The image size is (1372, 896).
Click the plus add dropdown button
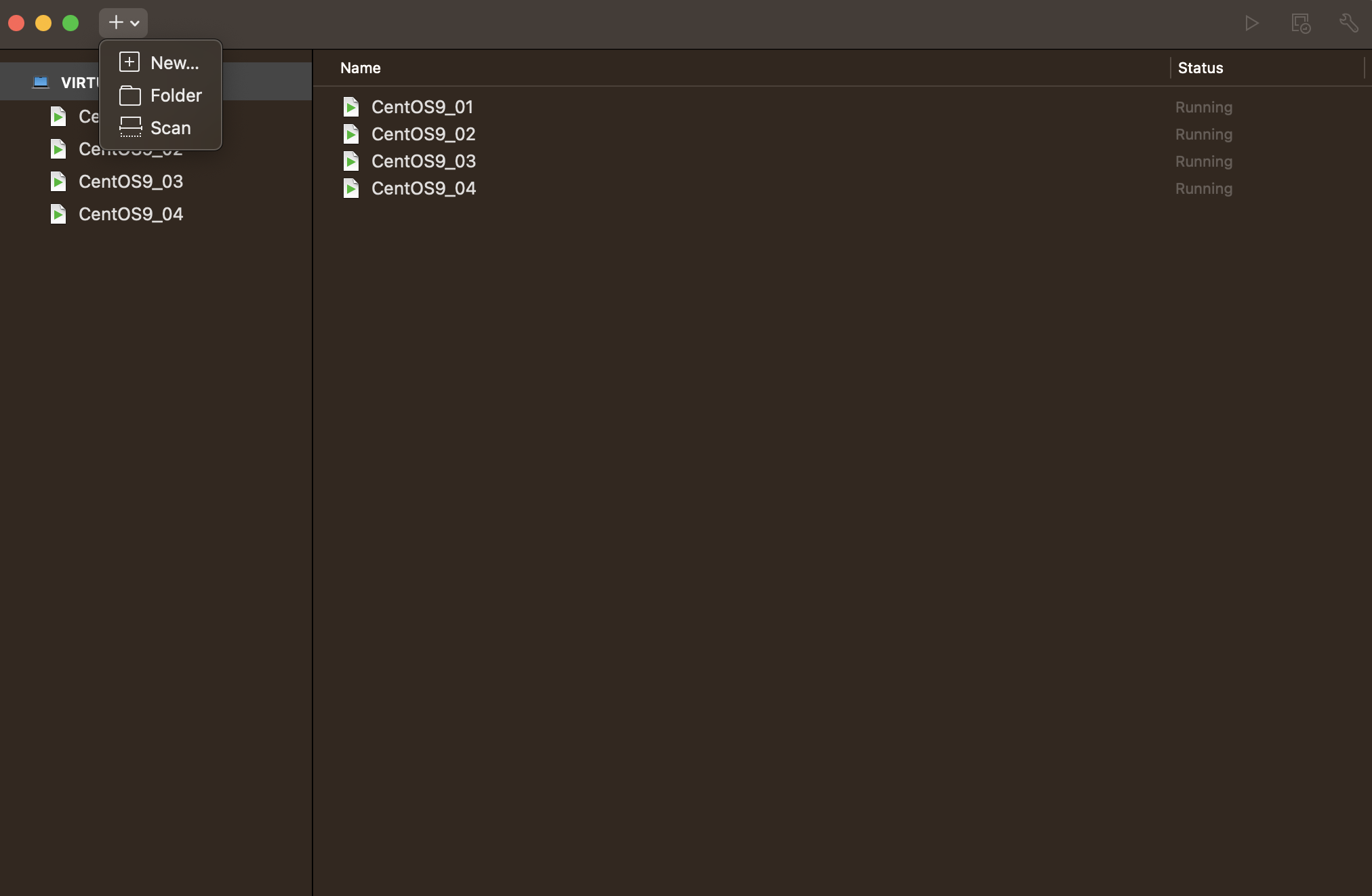123,23
